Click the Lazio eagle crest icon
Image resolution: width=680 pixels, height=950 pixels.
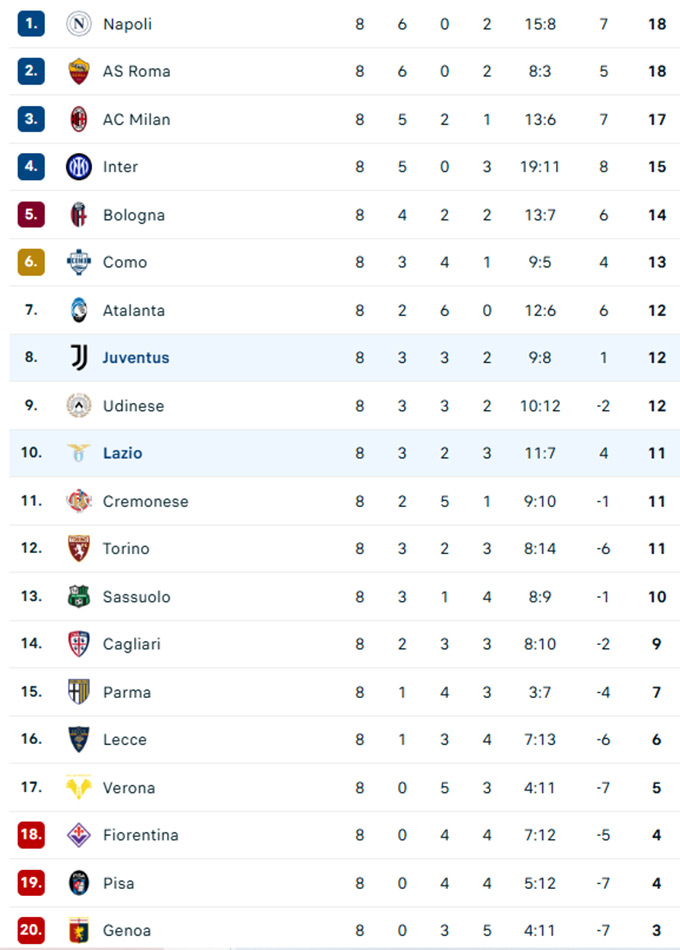click(x=78, y=453)
